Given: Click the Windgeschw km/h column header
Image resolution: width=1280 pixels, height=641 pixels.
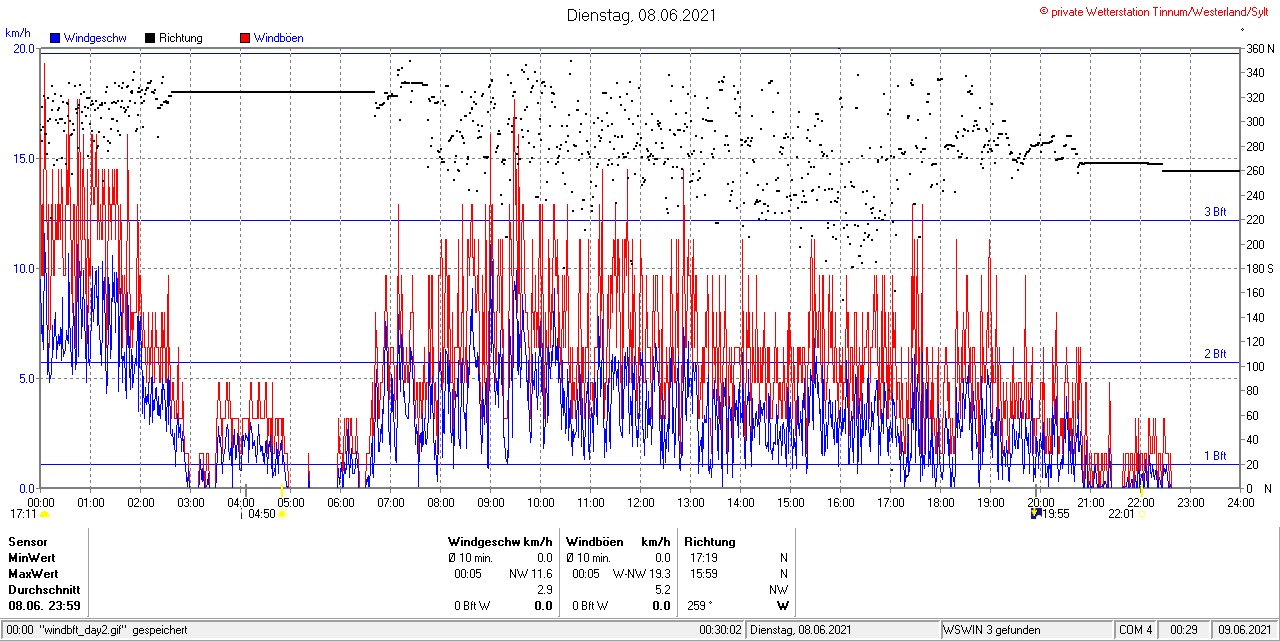Looking at the screenshot, I should (x=500, y=542).
